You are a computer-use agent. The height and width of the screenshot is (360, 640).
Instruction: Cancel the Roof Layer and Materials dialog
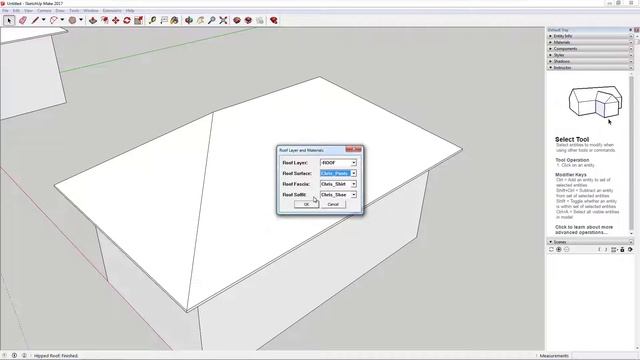[333, 204]
